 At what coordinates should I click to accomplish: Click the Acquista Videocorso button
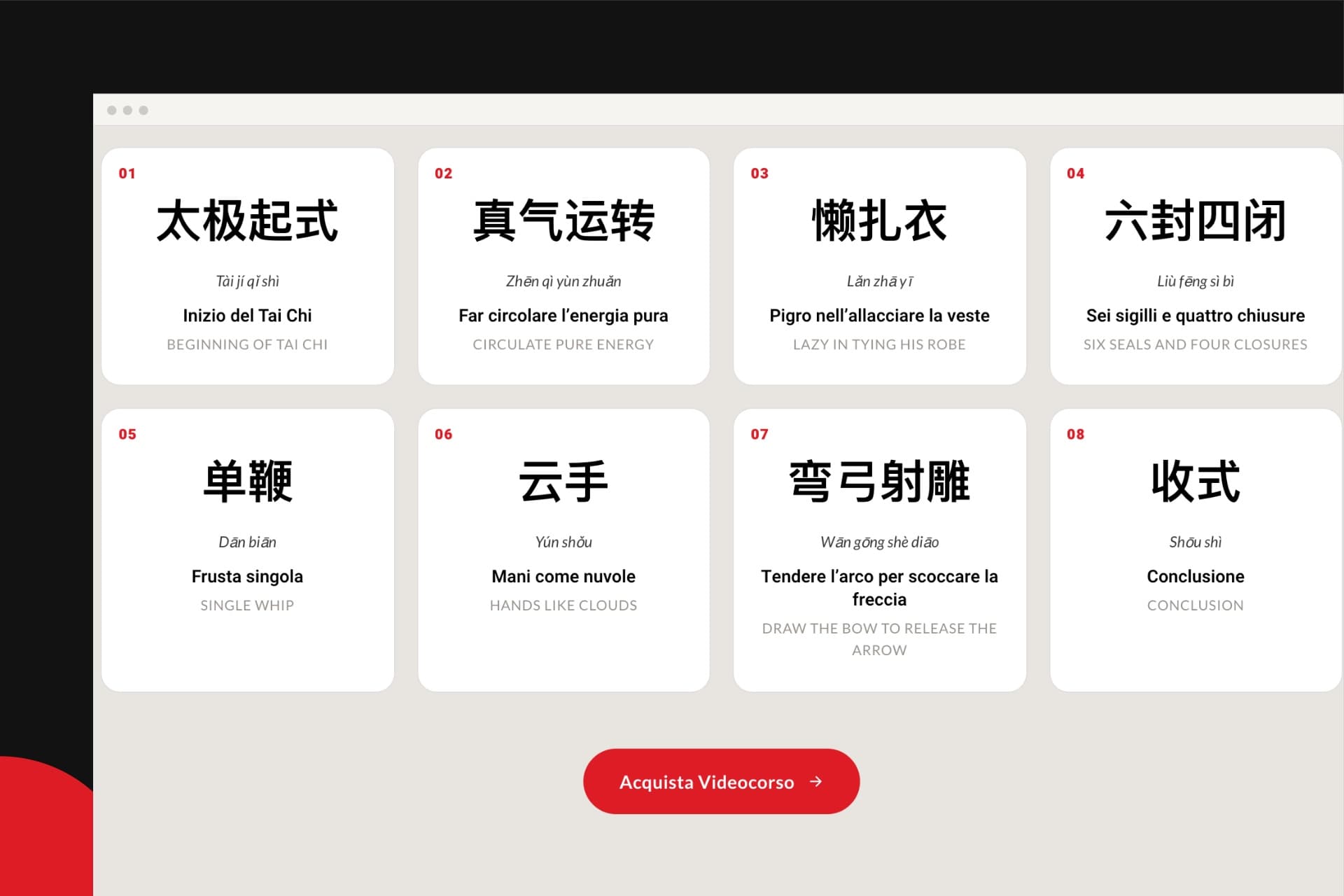(x=721, y=781)
